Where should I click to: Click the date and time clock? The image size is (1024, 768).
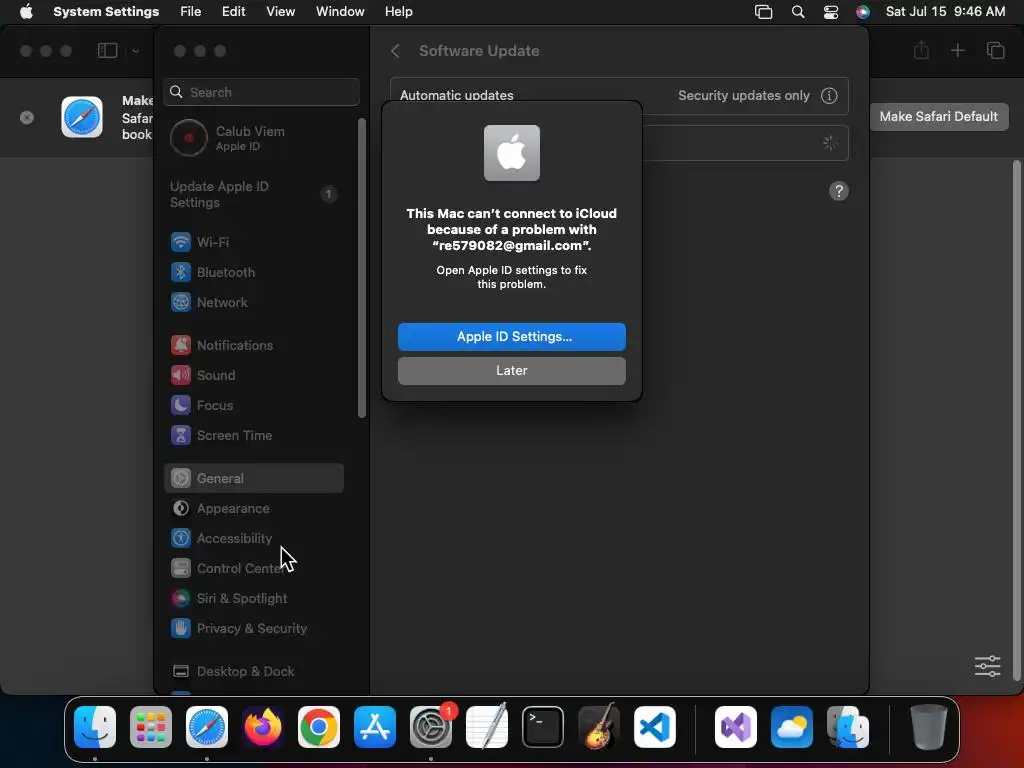(x=945, y=12)
